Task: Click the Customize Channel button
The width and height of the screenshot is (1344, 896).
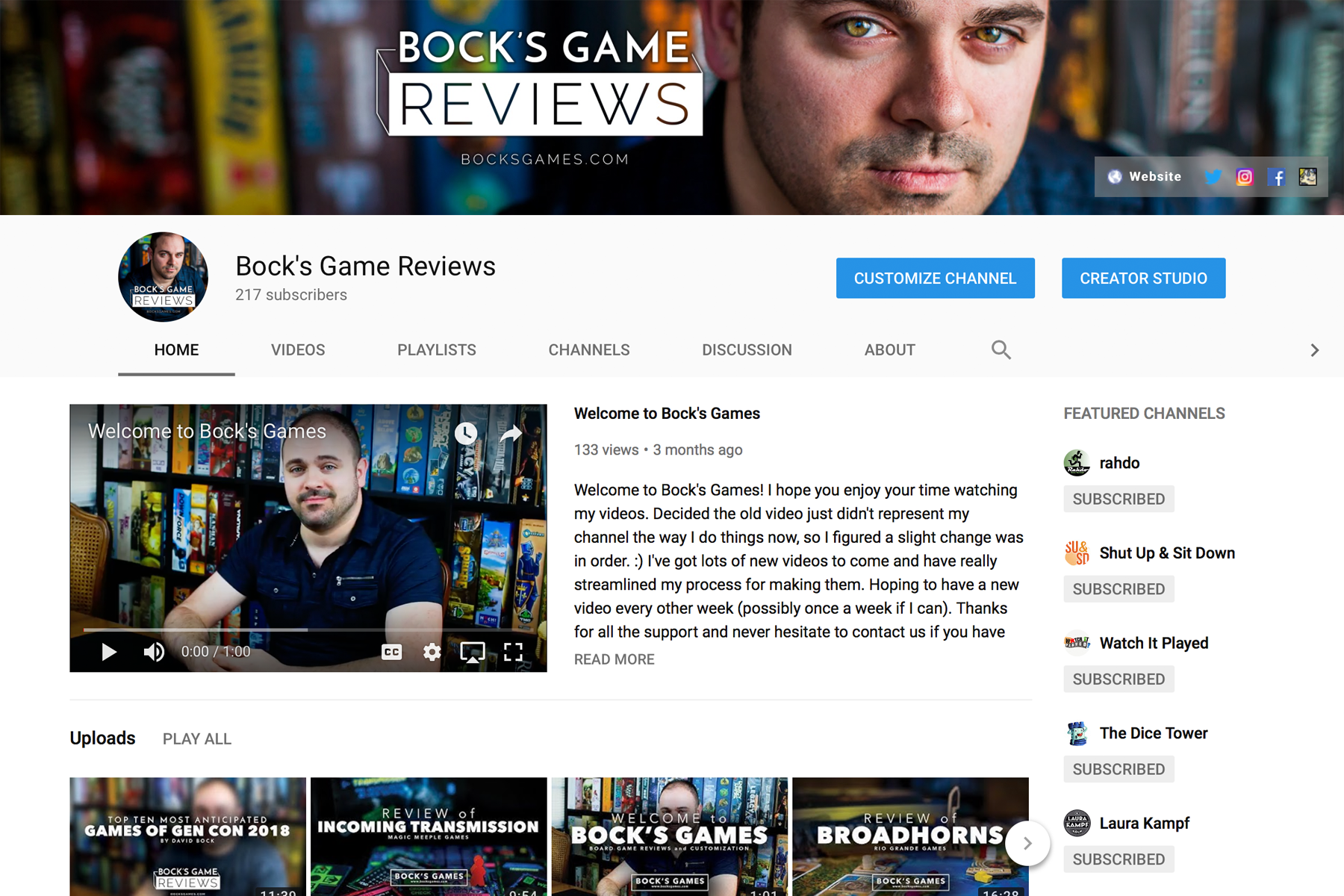Action: point(936,278)
